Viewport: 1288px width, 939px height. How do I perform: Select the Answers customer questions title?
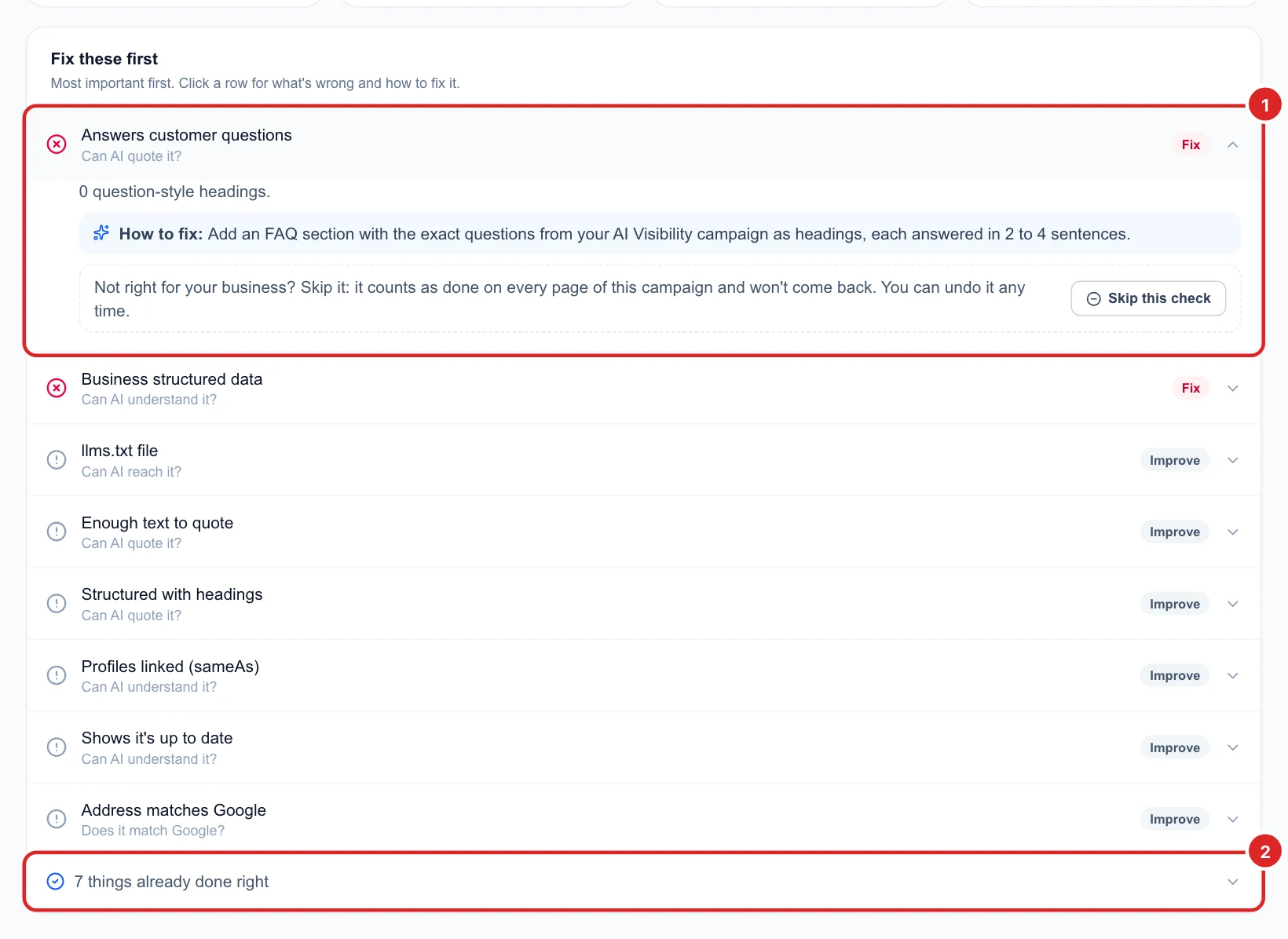point(187,135)
